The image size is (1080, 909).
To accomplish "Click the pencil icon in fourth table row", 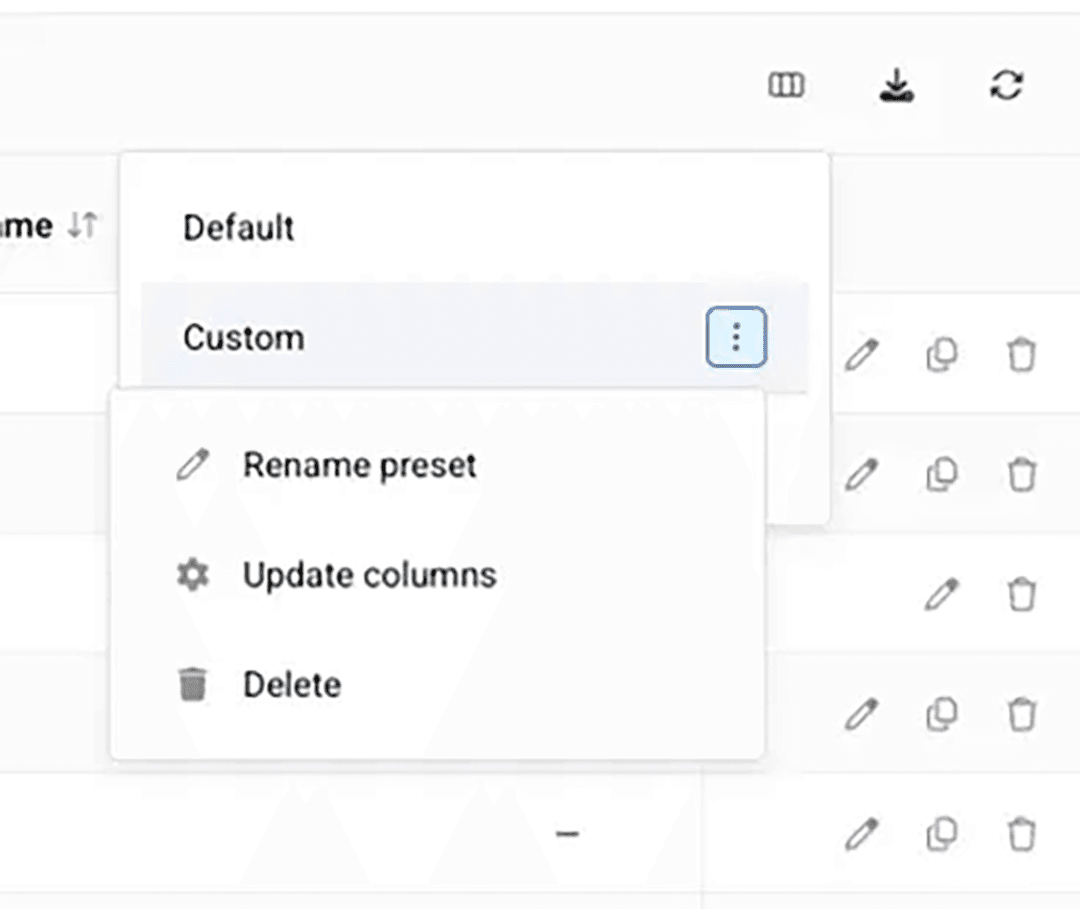I will tap(862, 714).
